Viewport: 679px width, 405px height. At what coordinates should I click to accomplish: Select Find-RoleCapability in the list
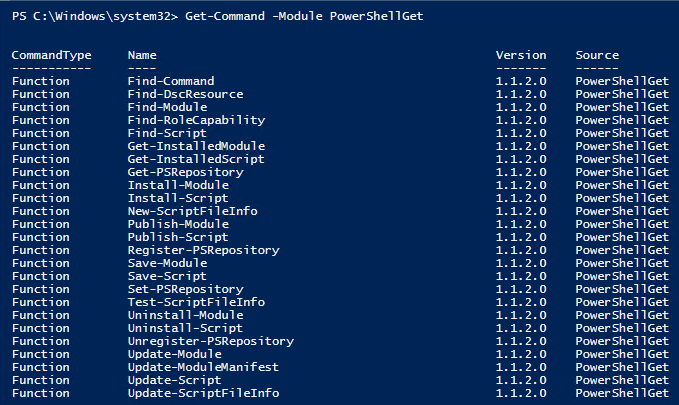coord(196,120)
